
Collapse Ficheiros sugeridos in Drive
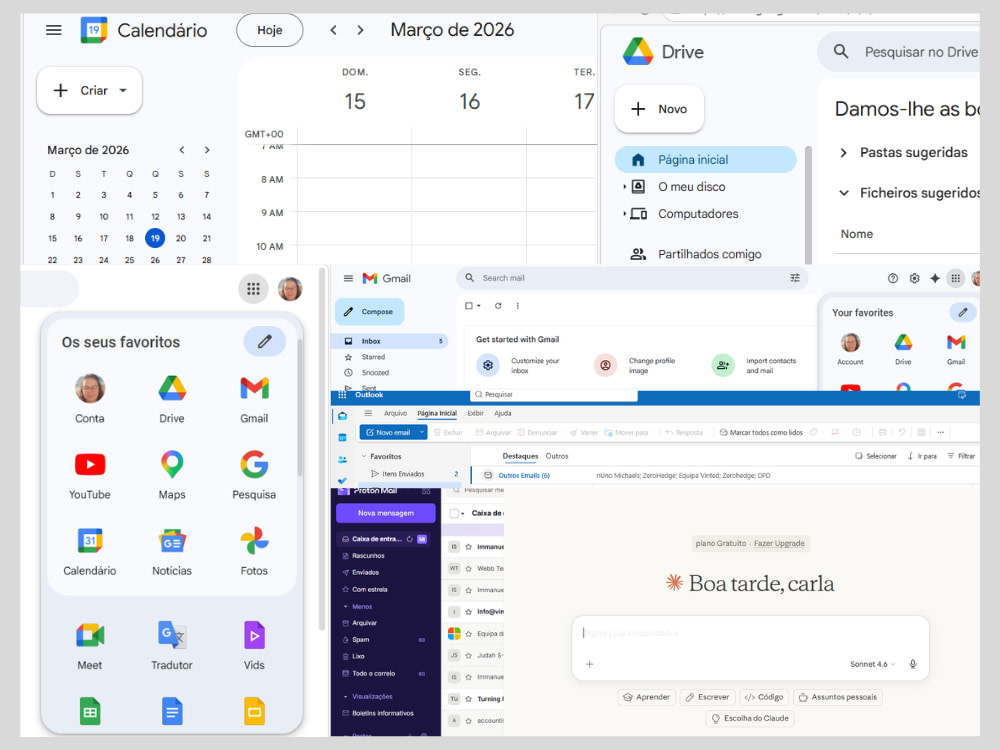(x=843, y=193)
